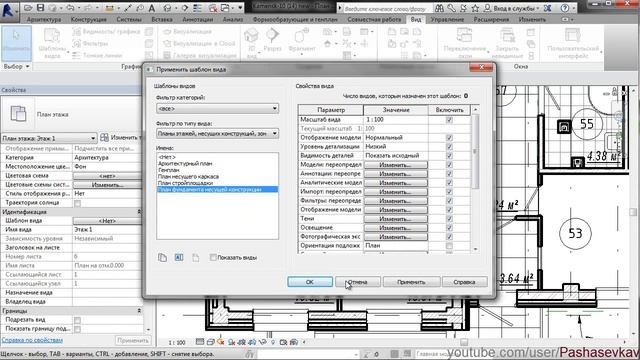Click the Шаблоны вида ribbon icon
This screenshot has width=640, height=360.
point(52,43)
